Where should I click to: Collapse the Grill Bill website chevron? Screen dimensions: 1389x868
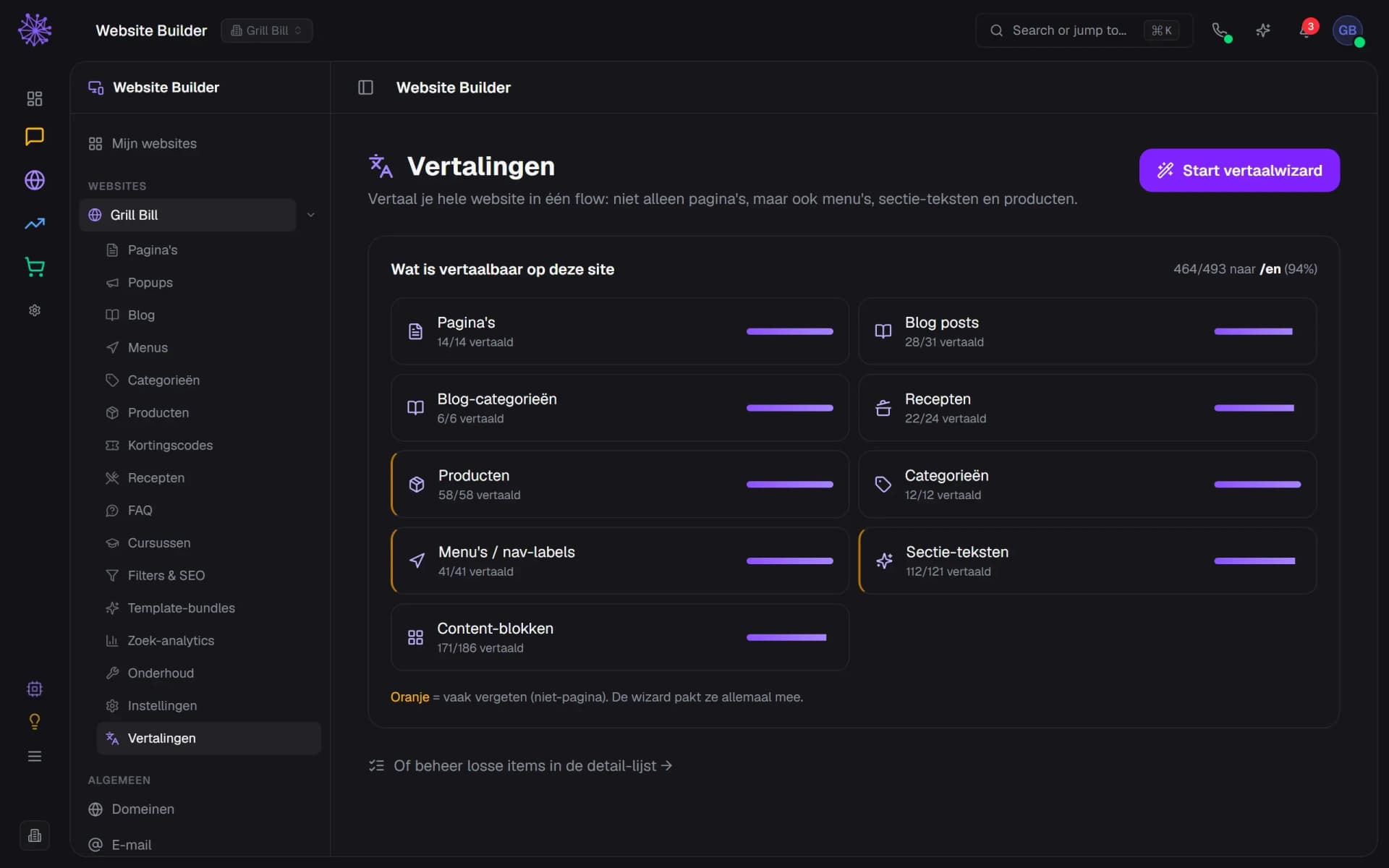[311, 215]
